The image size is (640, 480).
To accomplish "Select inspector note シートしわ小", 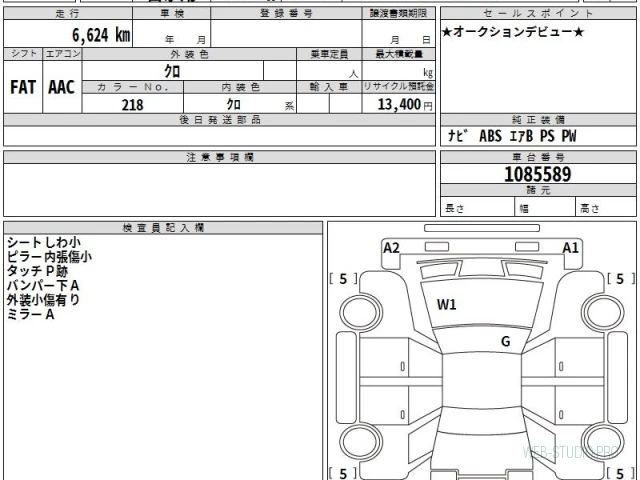I will coord(44,242).
